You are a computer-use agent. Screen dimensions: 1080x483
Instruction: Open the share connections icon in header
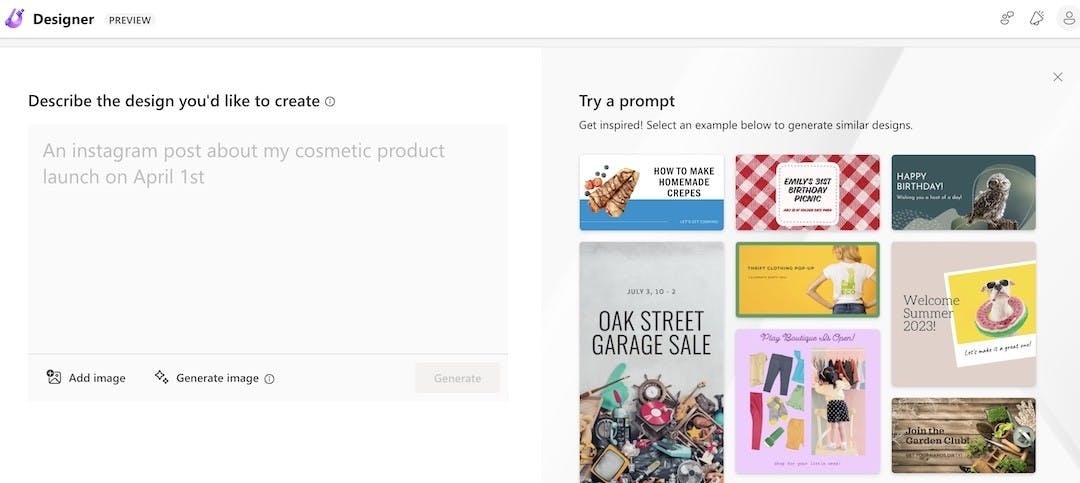click(1007, 19)
